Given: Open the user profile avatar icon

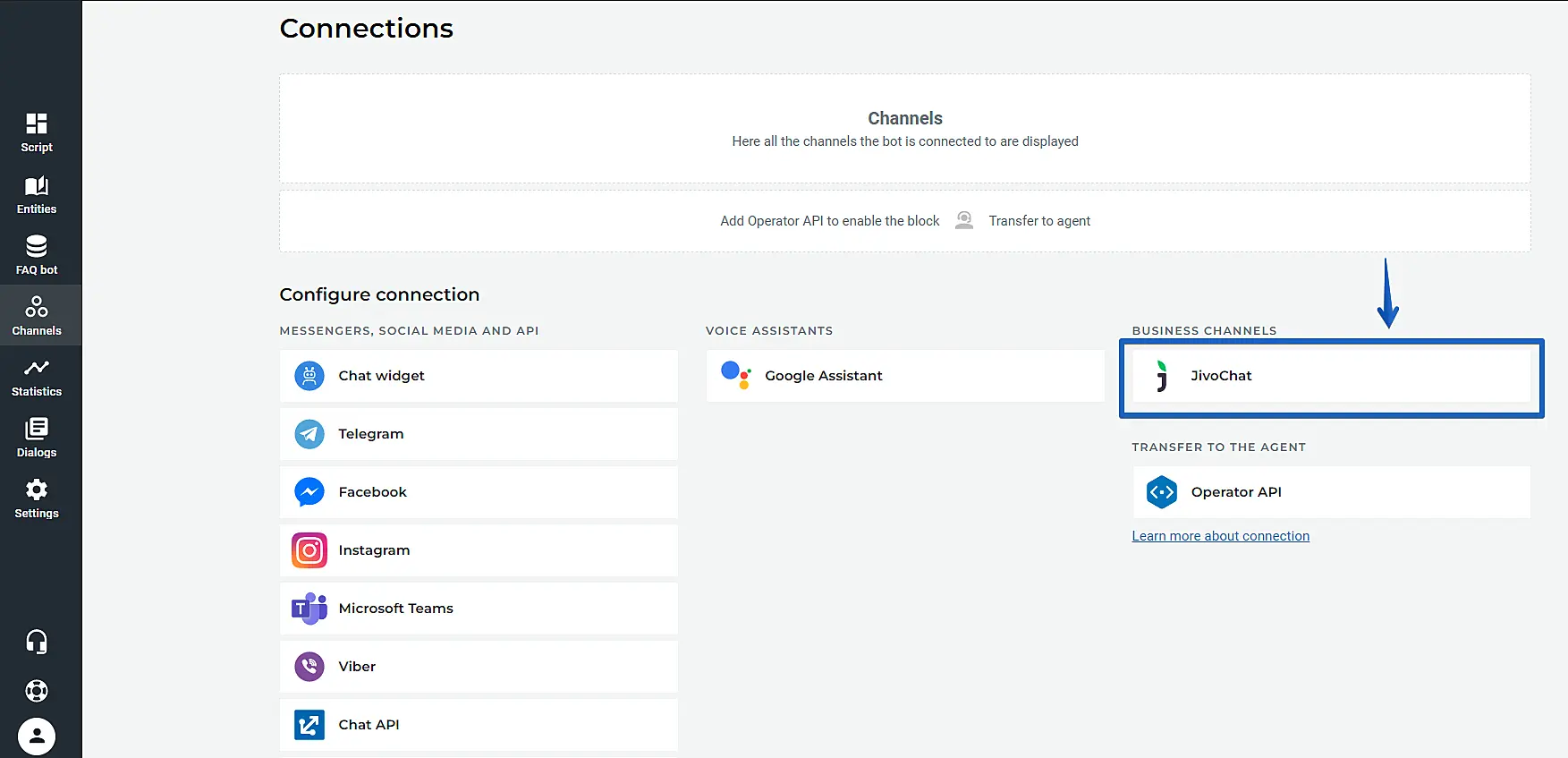Looking at the screenshot, I should 37,737.
